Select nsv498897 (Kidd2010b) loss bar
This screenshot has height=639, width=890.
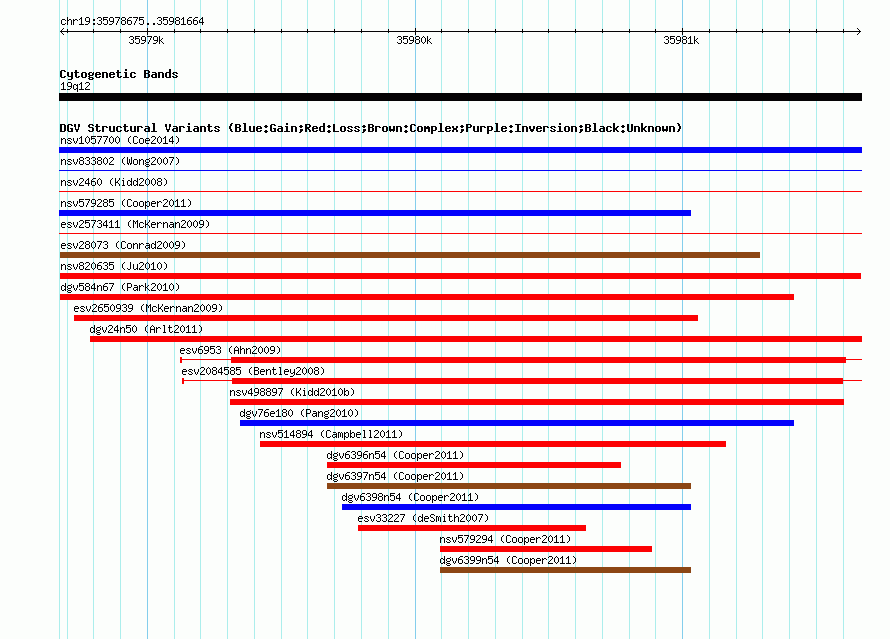tap(536, 402)
